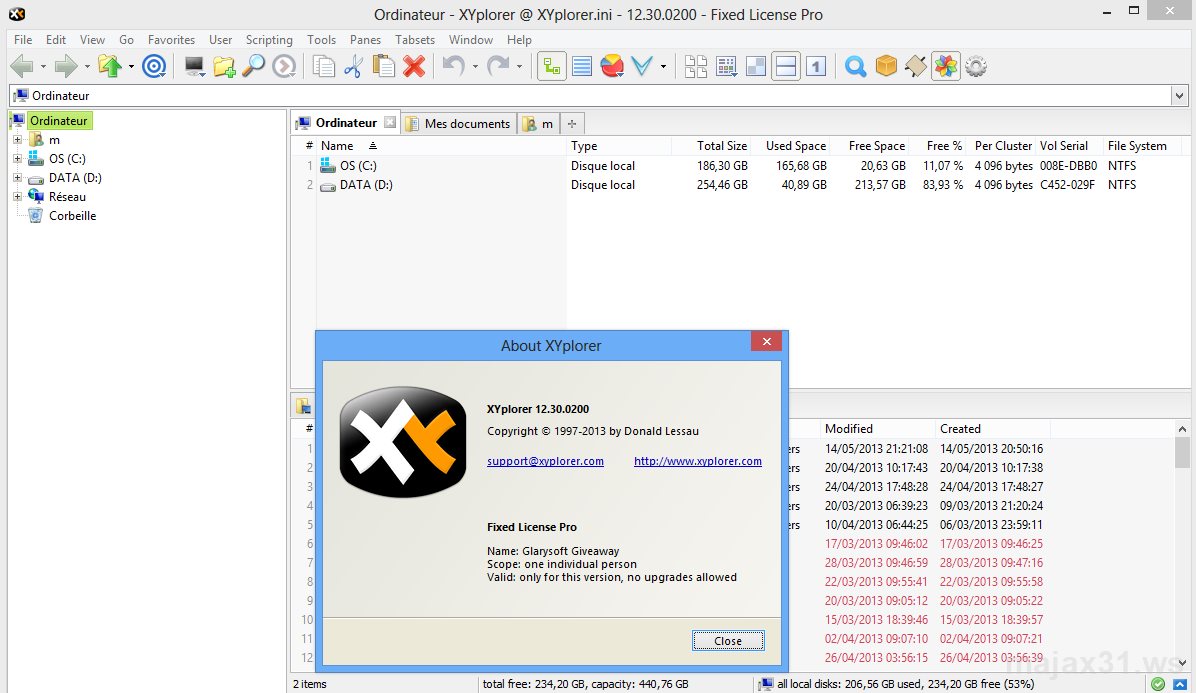Copy selection with the Copy icon

(324, 67)
